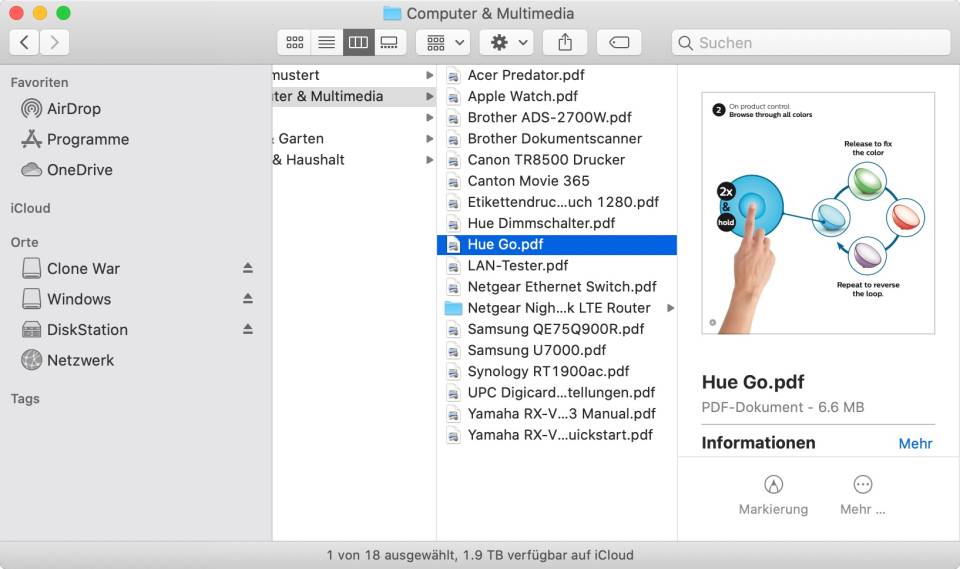Select the Windows volume
Viewport: 960px width, 569px height.
[x=66, y=299]
